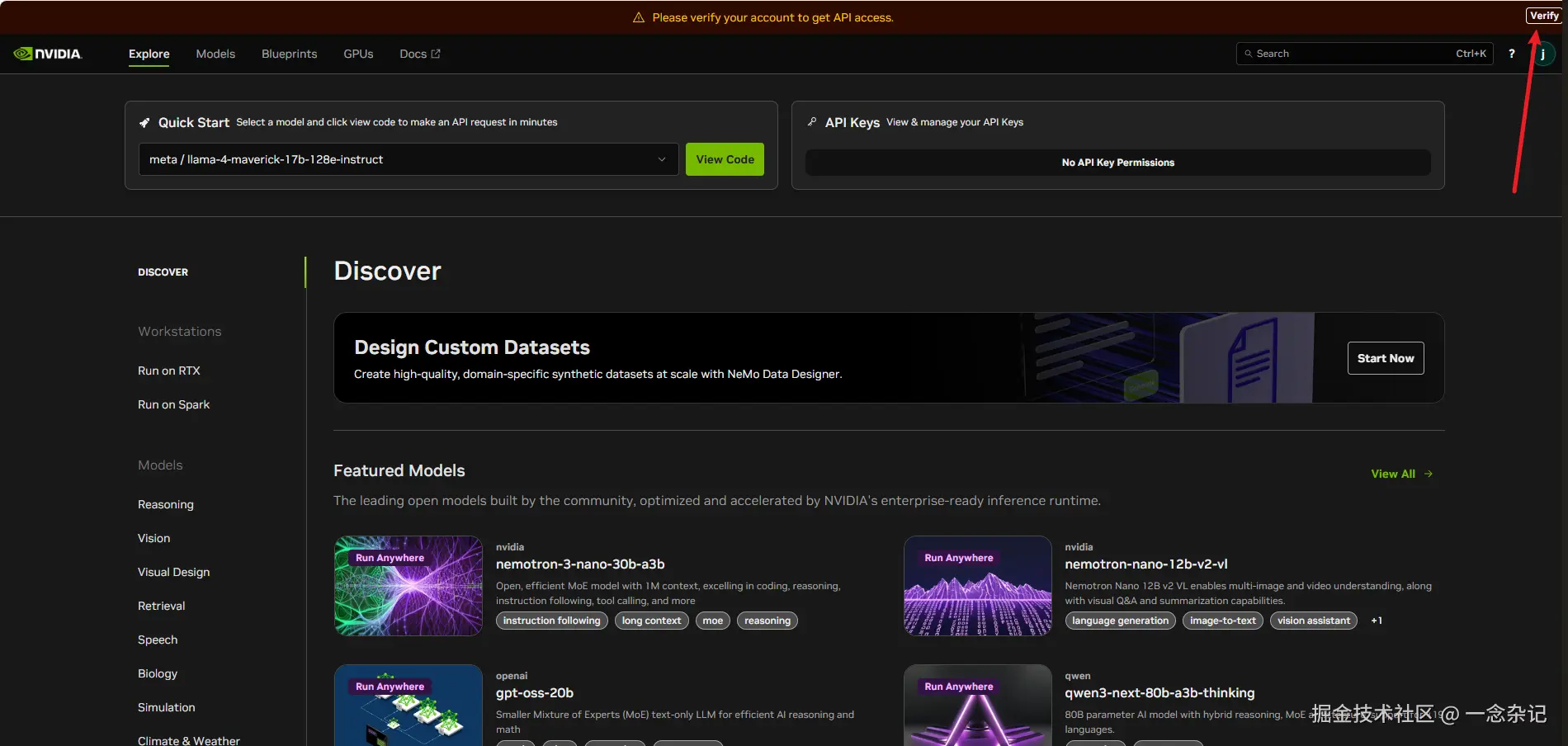1568x746 pixels.
Task: Select the Vision category
Action: tap(153, 538)
